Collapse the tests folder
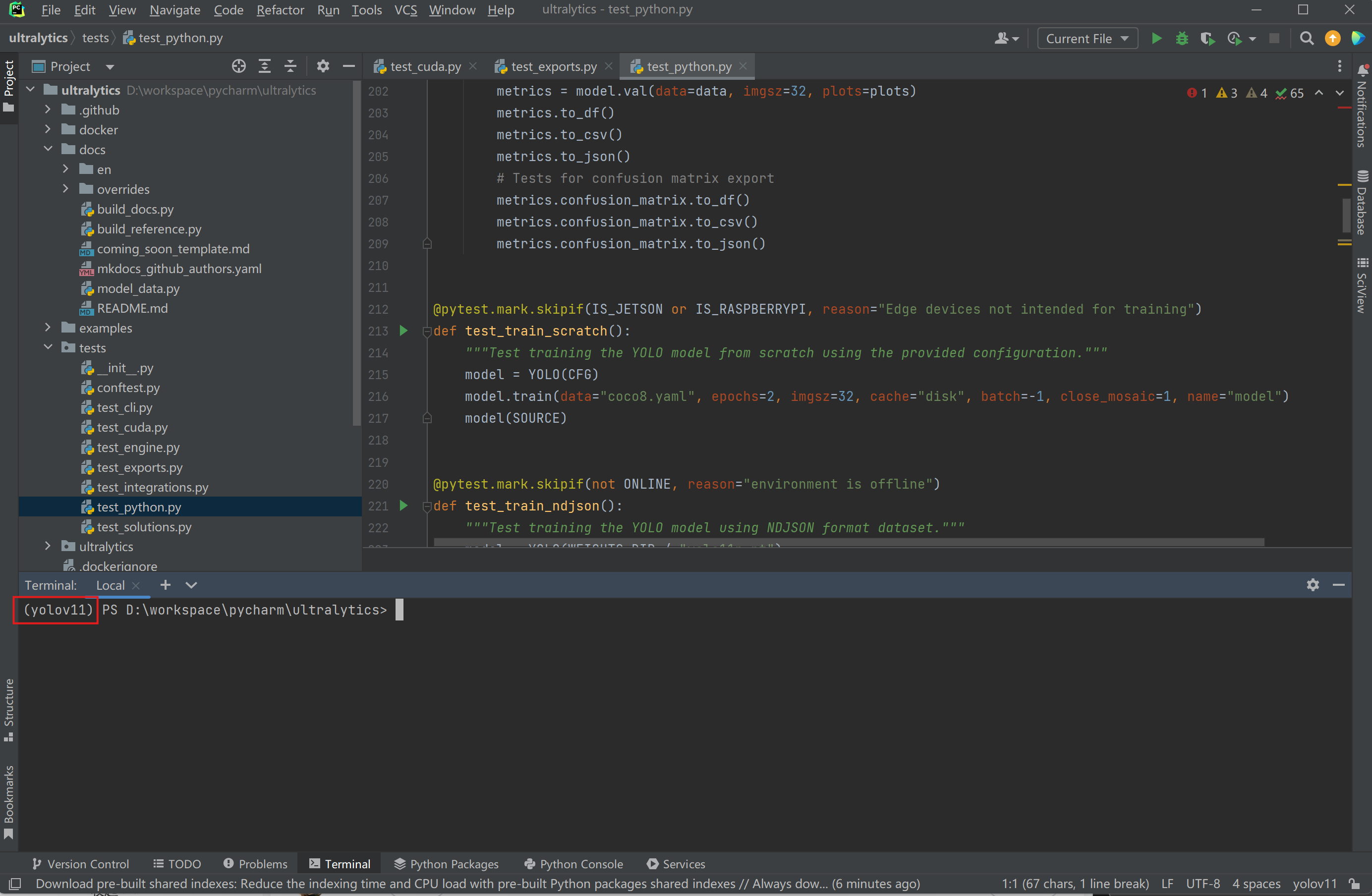This screenshot has width=1372, height=896. pyautogui.click(x=49, y=347)
